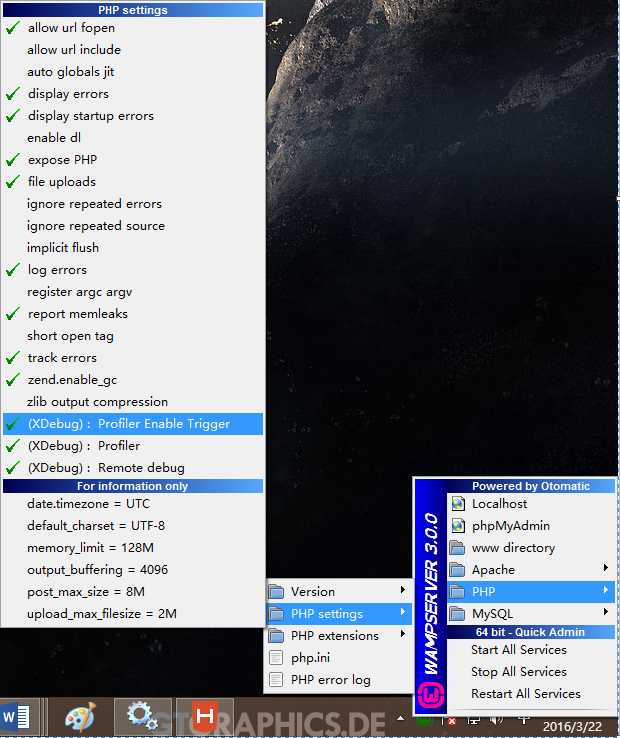Click the phpMyAdmin web page icon

click(x=458, y=526)
